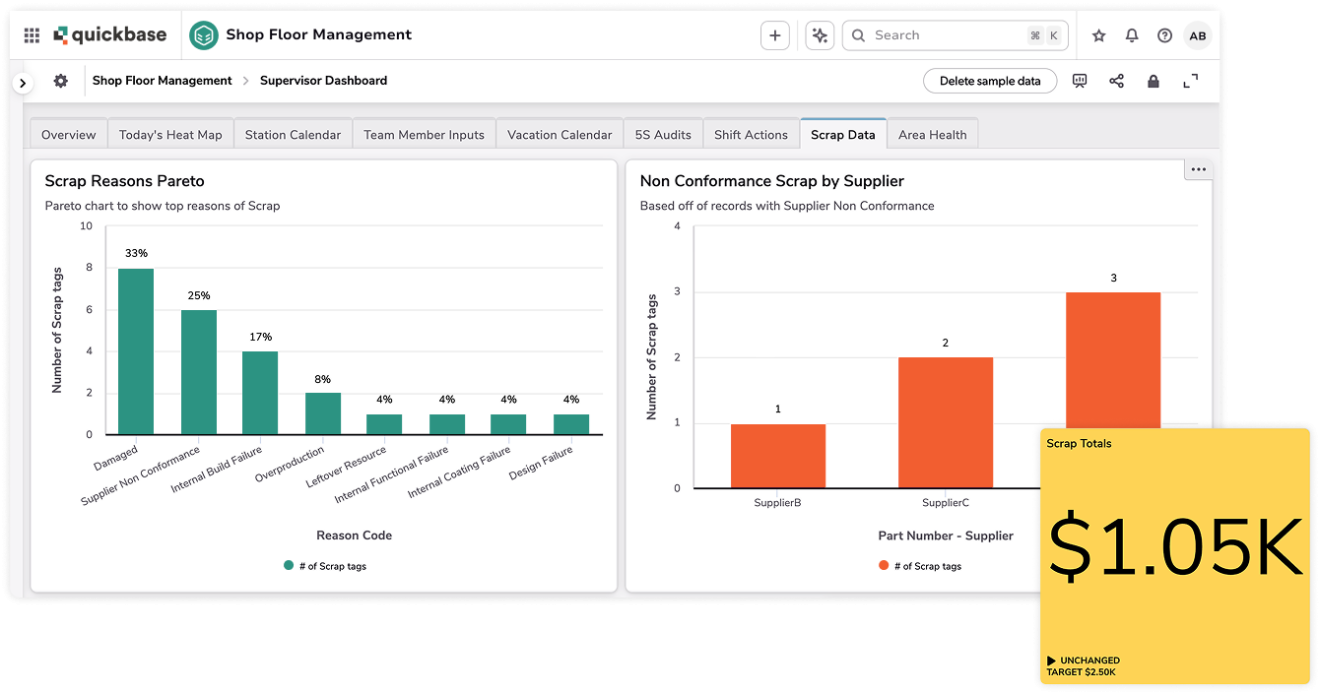Open the dashboard settings gear
This screenshot has width=1320, height=694.
click(x=60, y=80)
